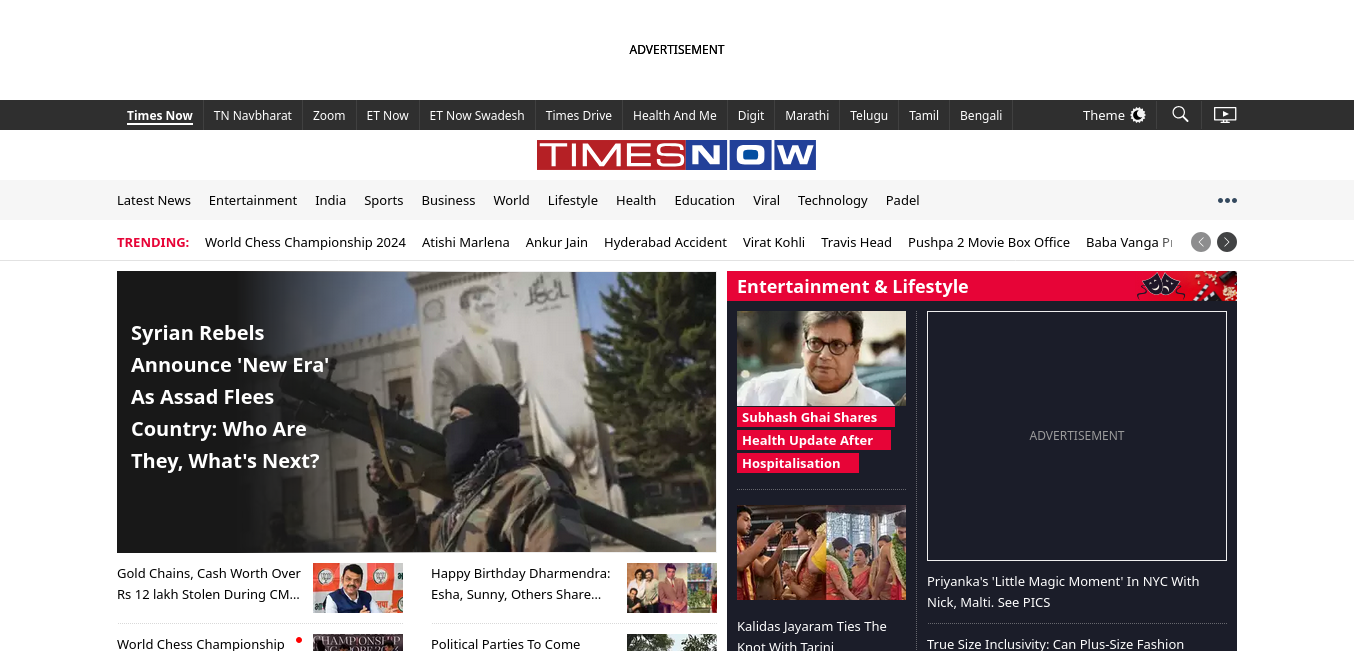
Task: Open the Times Drive channel tab
Action: 579,115
